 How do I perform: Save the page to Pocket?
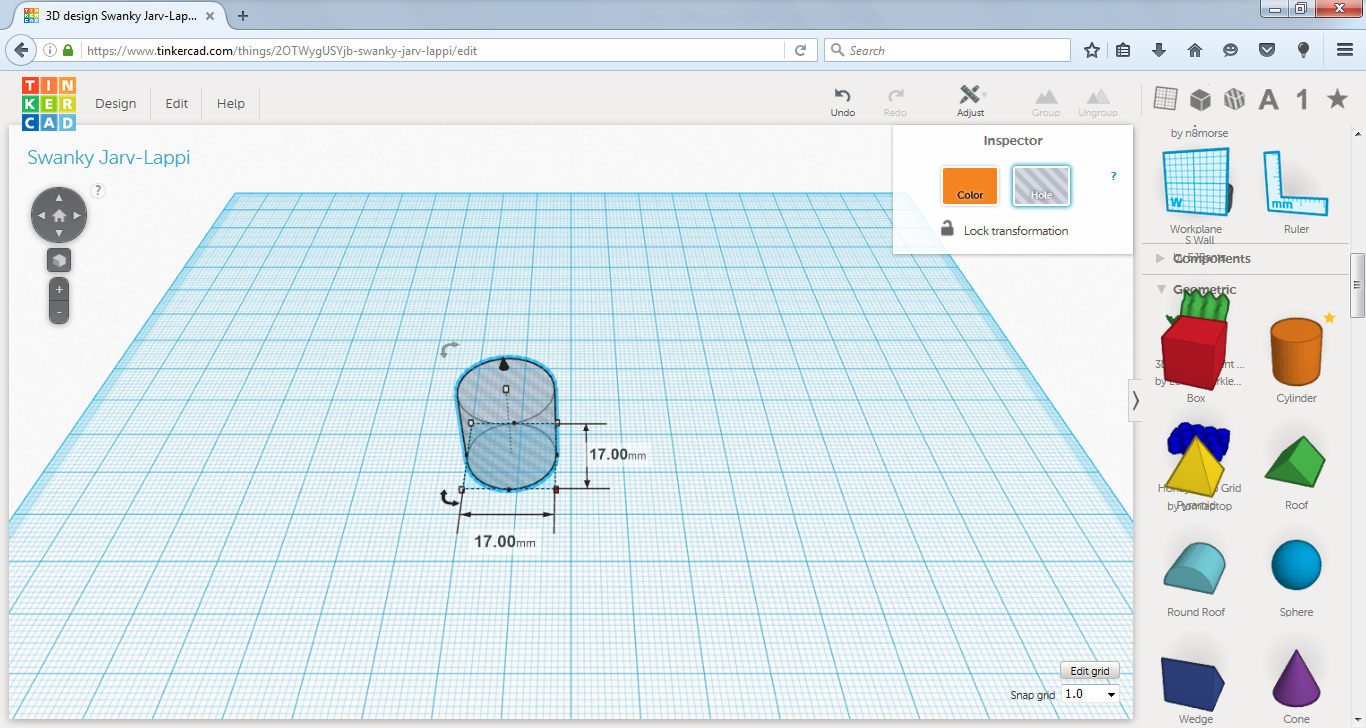tap(1266, 50)
